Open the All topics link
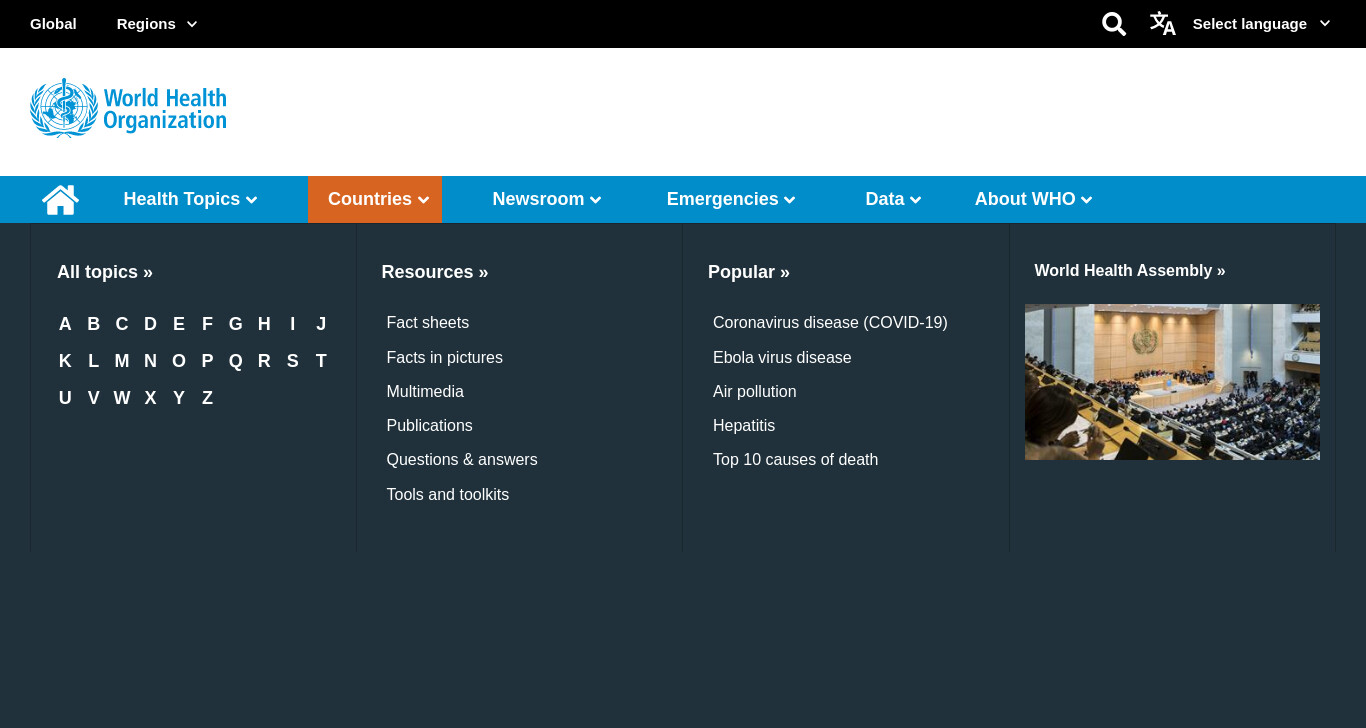The width and height of the screenshot is (1366, 728). point(105,272)
